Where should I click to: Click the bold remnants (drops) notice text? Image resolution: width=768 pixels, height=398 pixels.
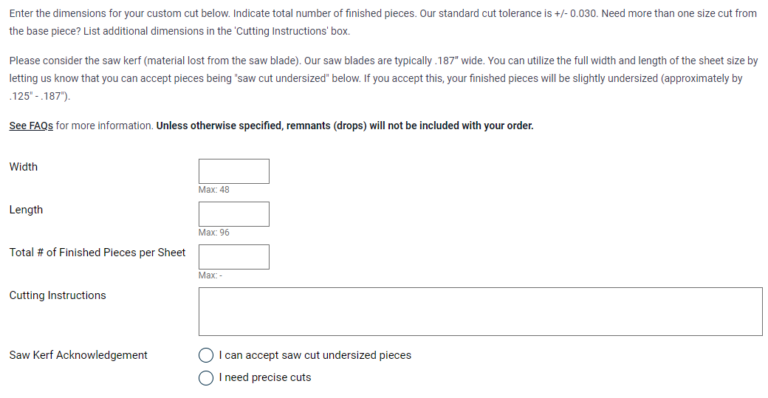coord(345,125)
